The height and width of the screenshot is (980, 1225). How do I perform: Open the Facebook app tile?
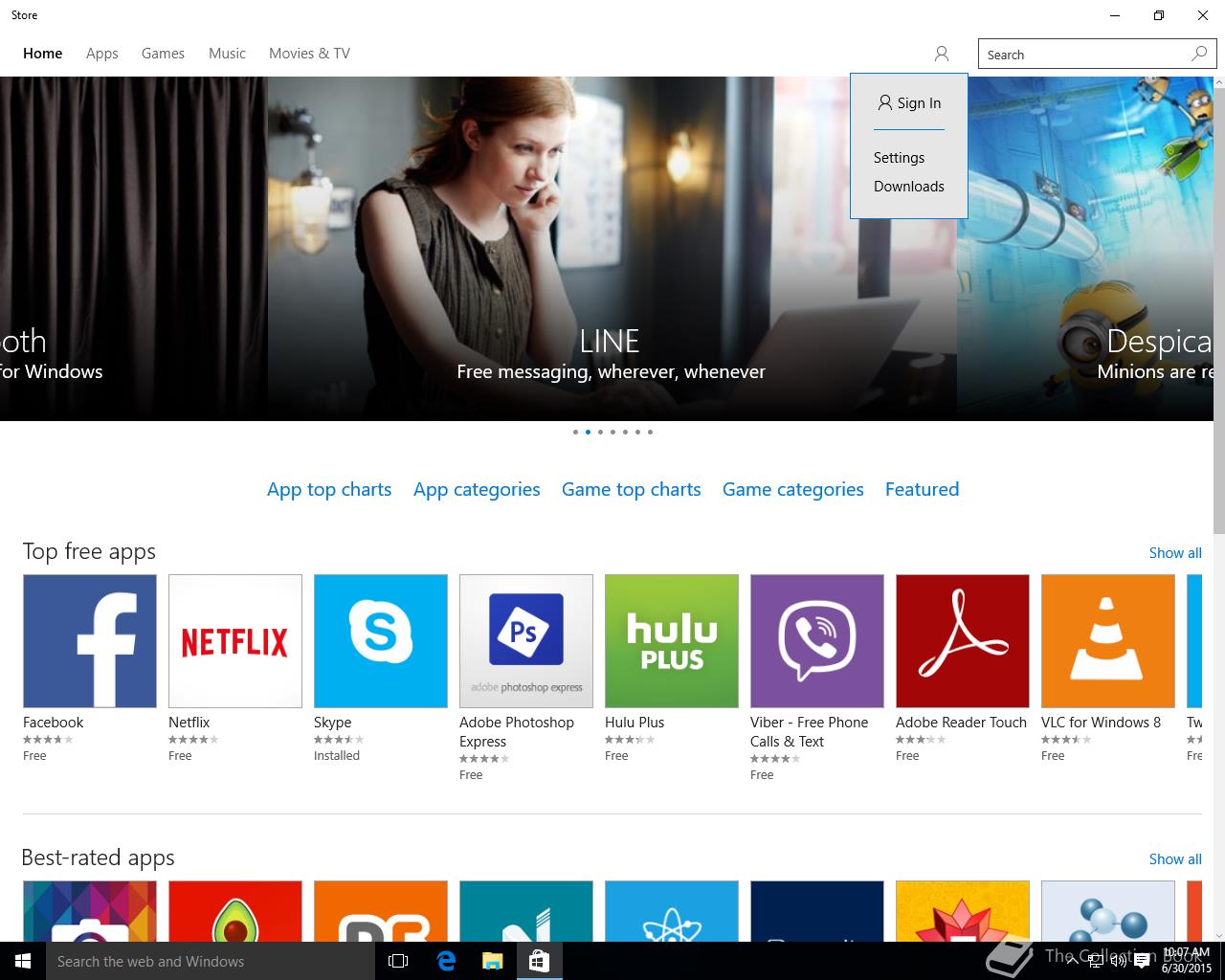click(x=90, y=641)
